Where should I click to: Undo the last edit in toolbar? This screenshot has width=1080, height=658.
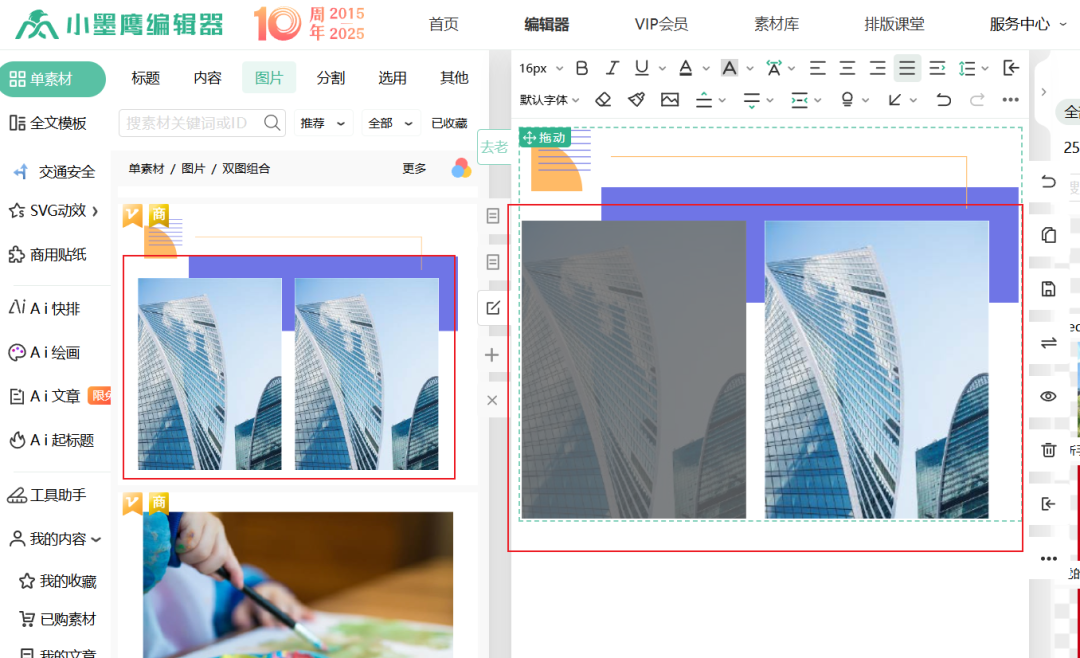point(943,100)
